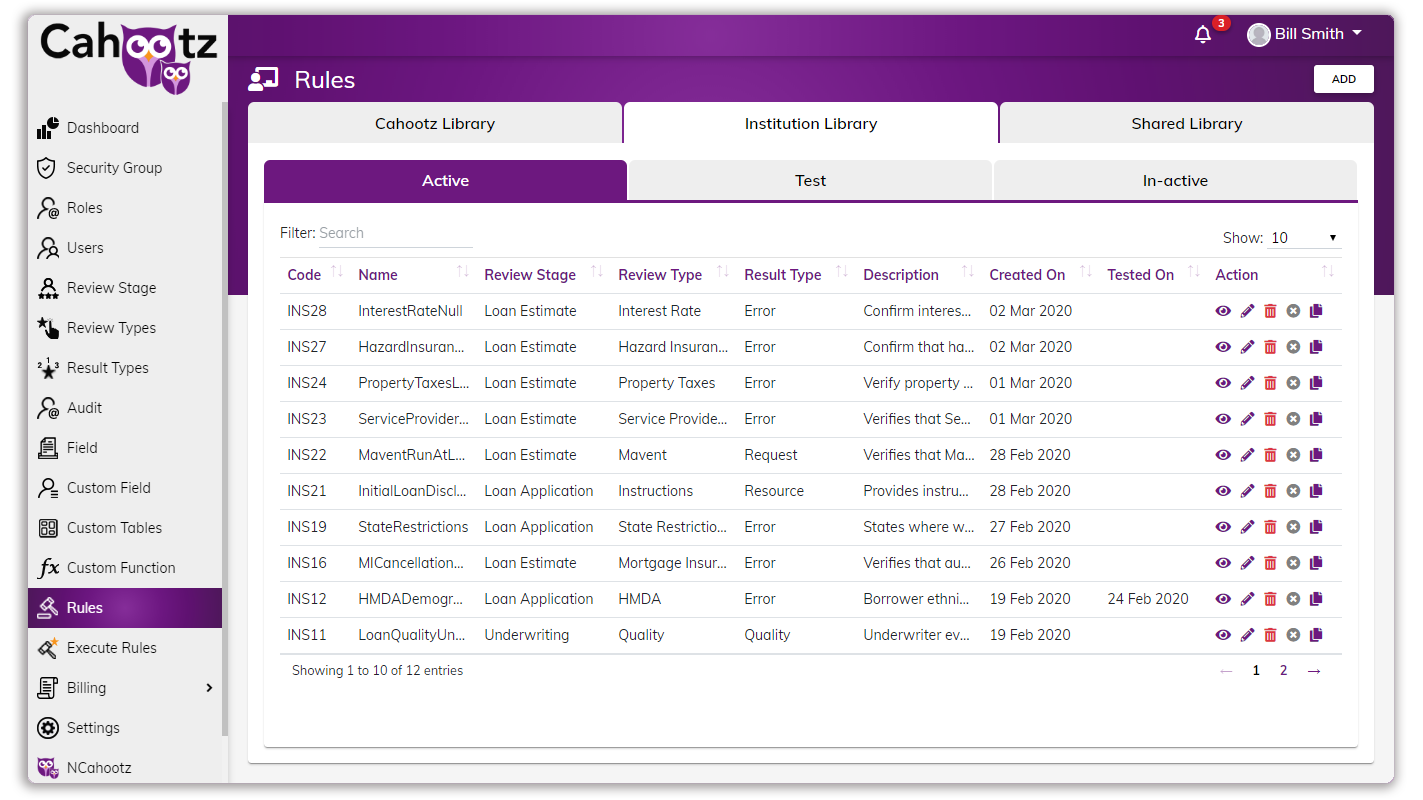Click the Filter search input
The width and height of the screenshot is (1423, 800).
[x=396, y=233]
